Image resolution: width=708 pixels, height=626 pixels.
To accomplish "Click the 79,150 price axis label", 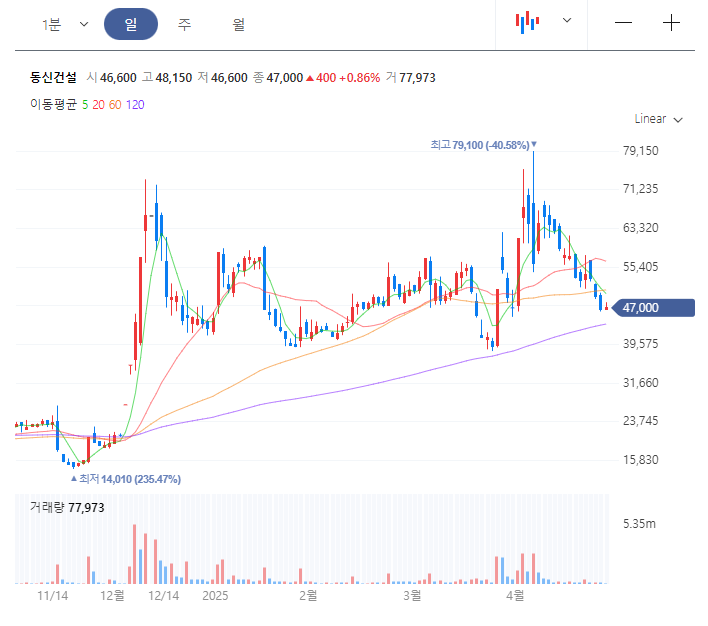I will click(x=640, y=150).
